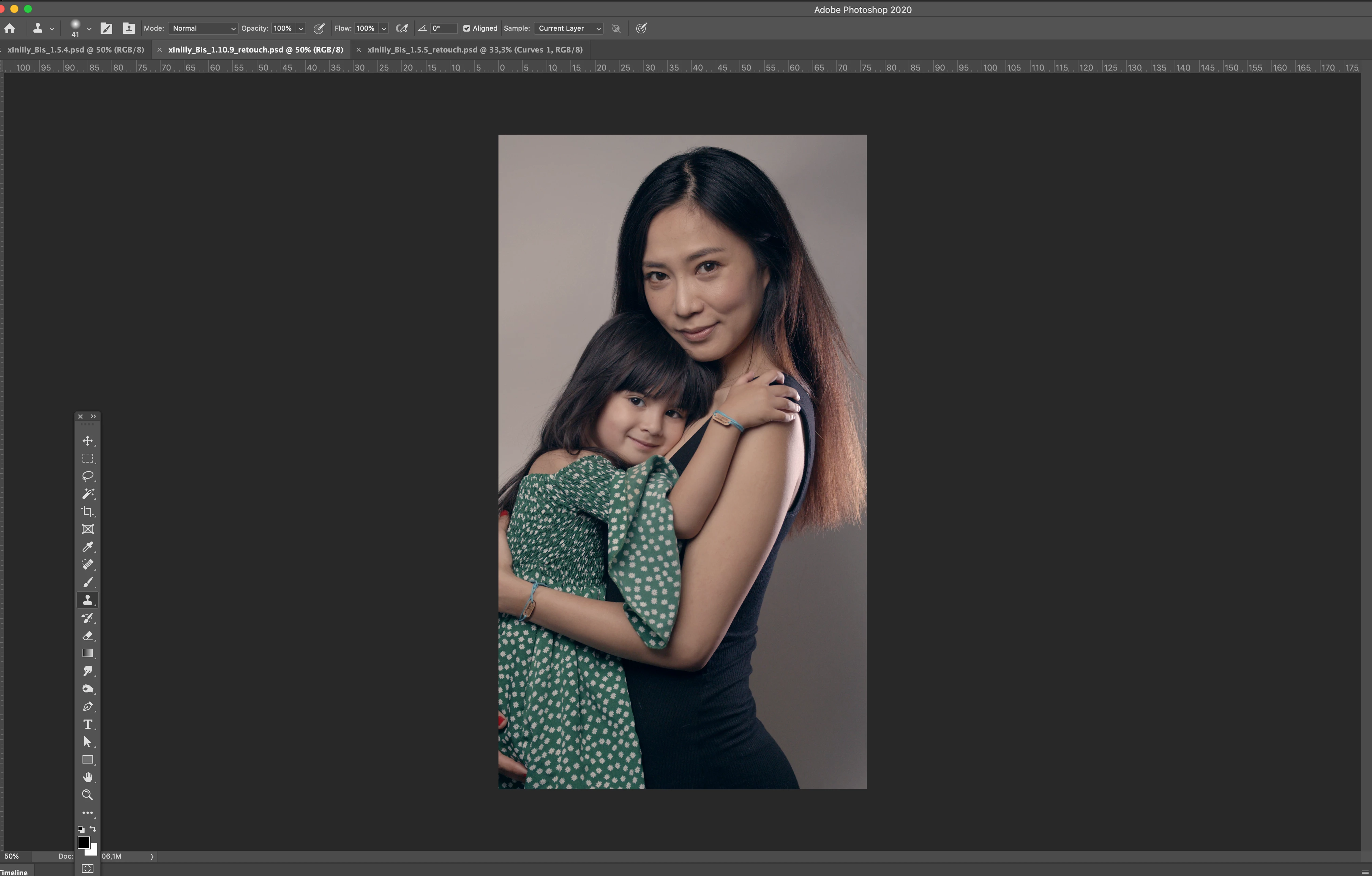This screenshot has width=1372, height=876.
Task: Toggle airbrush-style build-up effects
Action: tap(402, 29)
